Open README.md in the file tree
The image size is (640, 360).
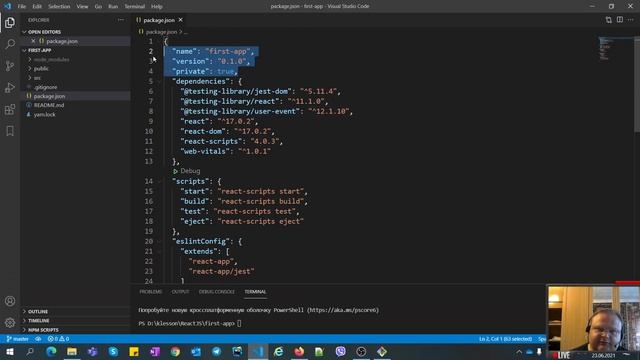tap(49, 105)
